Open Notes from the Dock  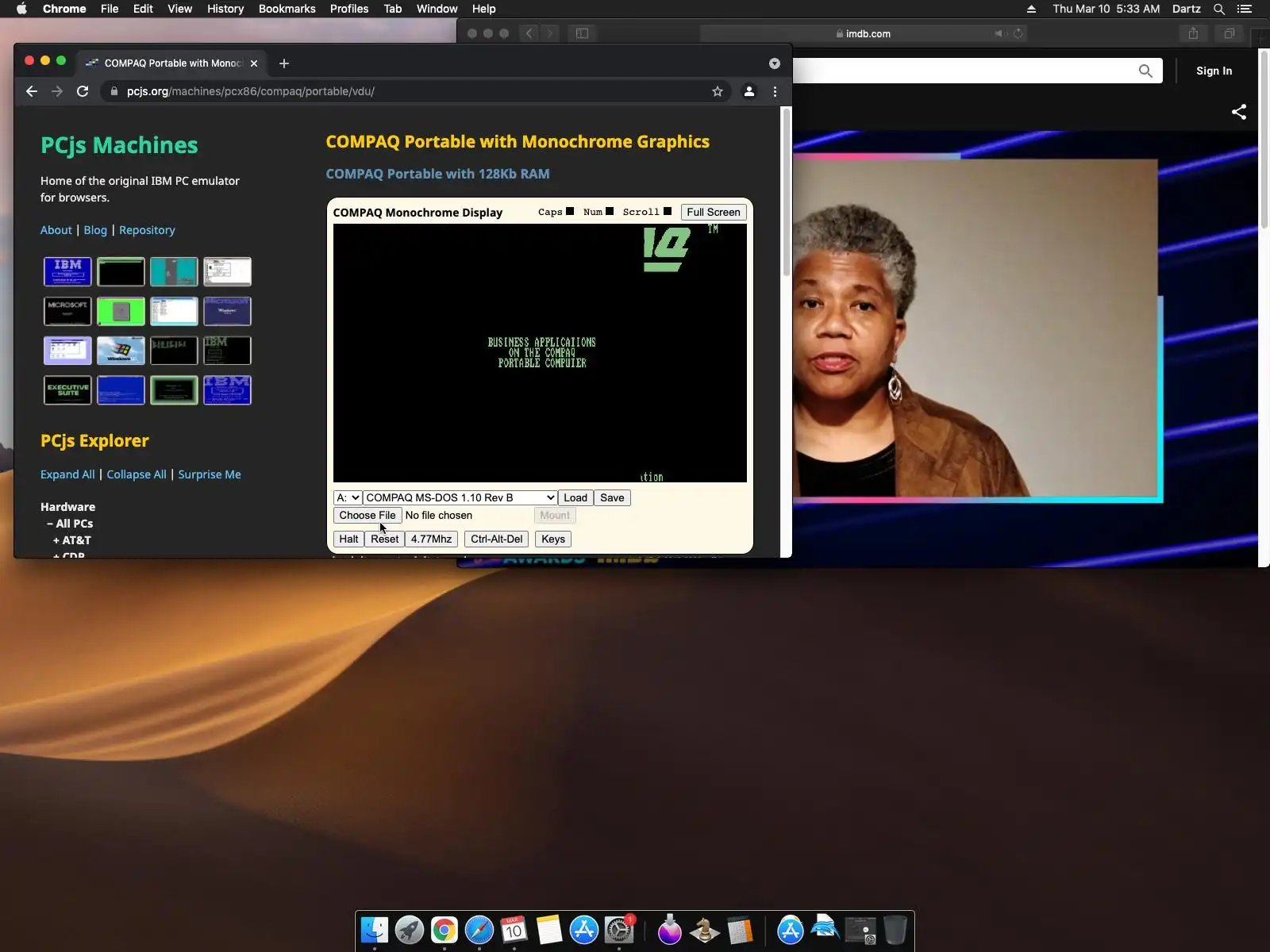549,930
